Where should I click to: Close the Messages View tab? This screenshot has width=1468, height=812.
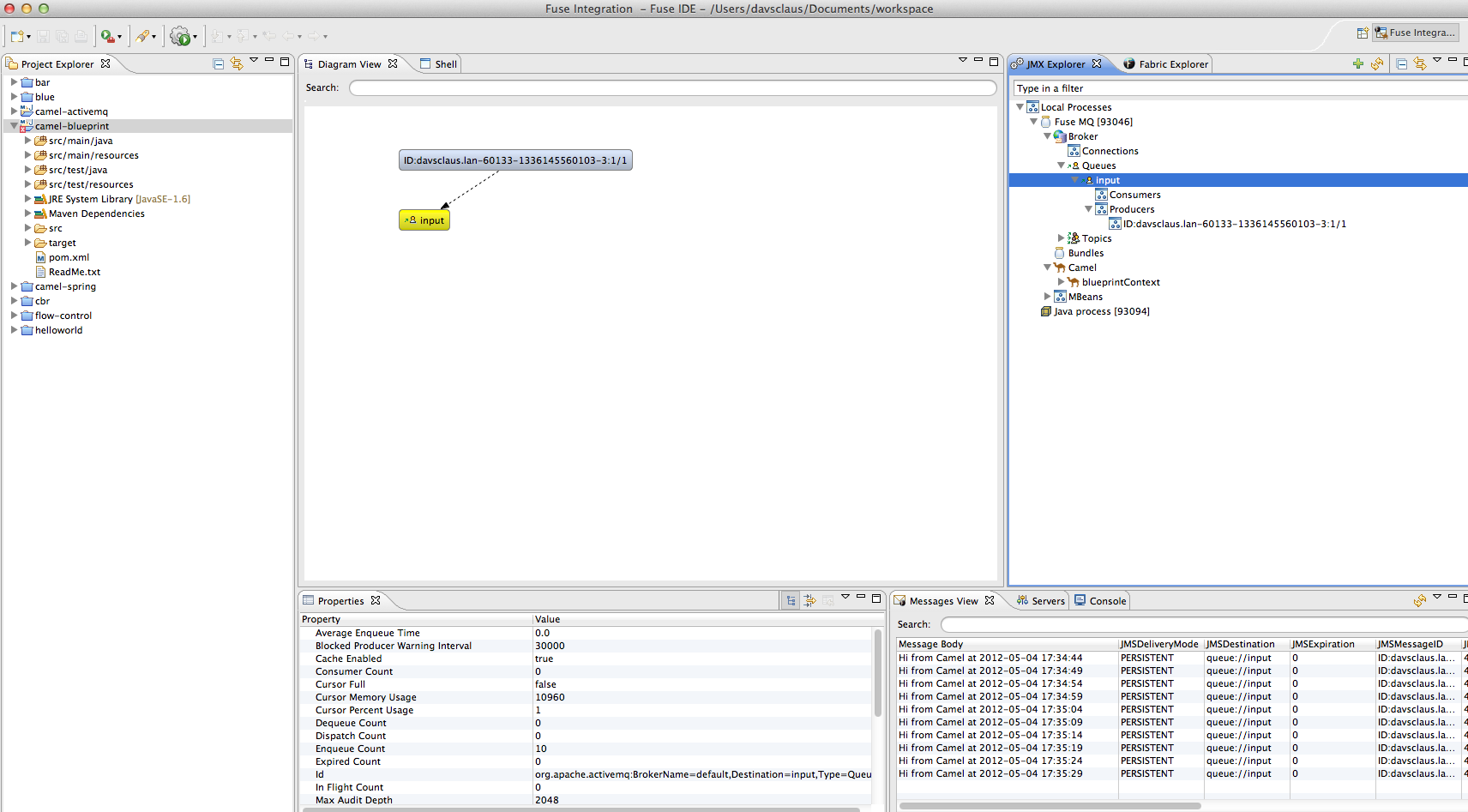pyautogui.click(x=990, y=600)
